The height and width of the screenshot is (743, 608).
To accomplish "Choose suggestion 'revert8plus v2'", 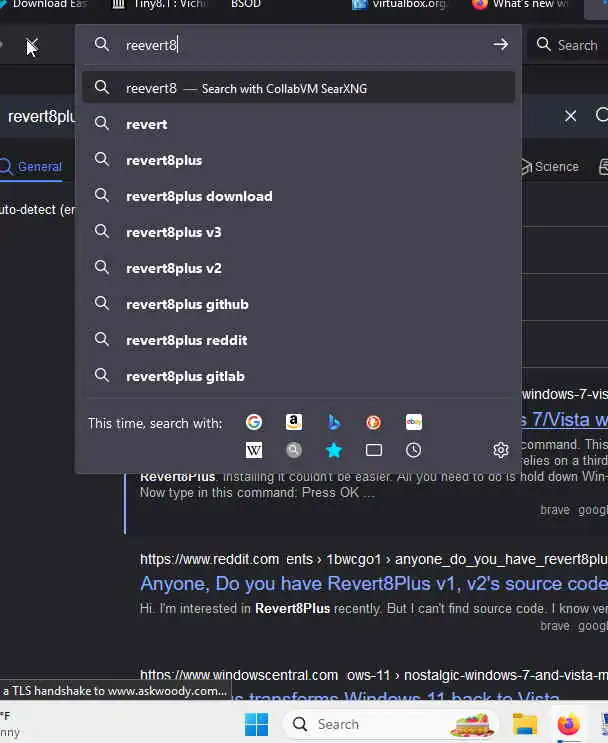I will coord(299,268).
